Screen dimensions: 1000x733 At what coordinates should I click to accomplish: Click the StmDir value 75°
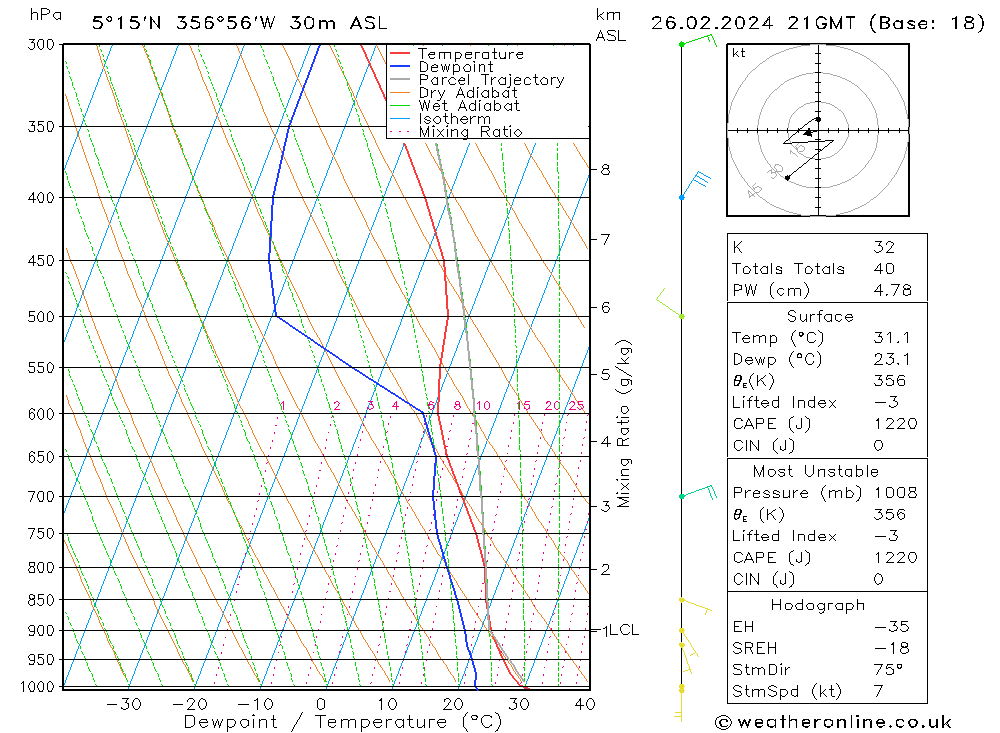point(888,670)
